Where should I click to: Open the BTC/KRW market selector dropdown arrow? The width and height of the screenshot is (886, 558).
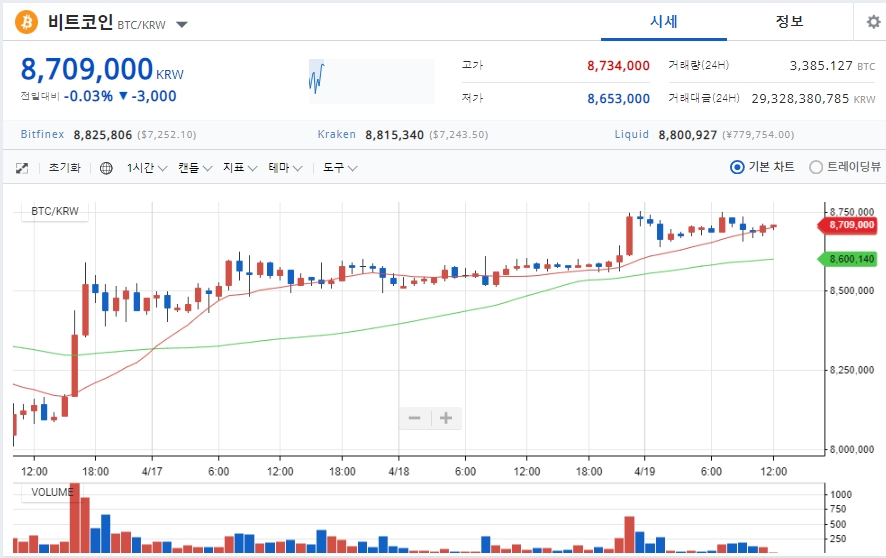pyautogui.click(x=181, y=24)
